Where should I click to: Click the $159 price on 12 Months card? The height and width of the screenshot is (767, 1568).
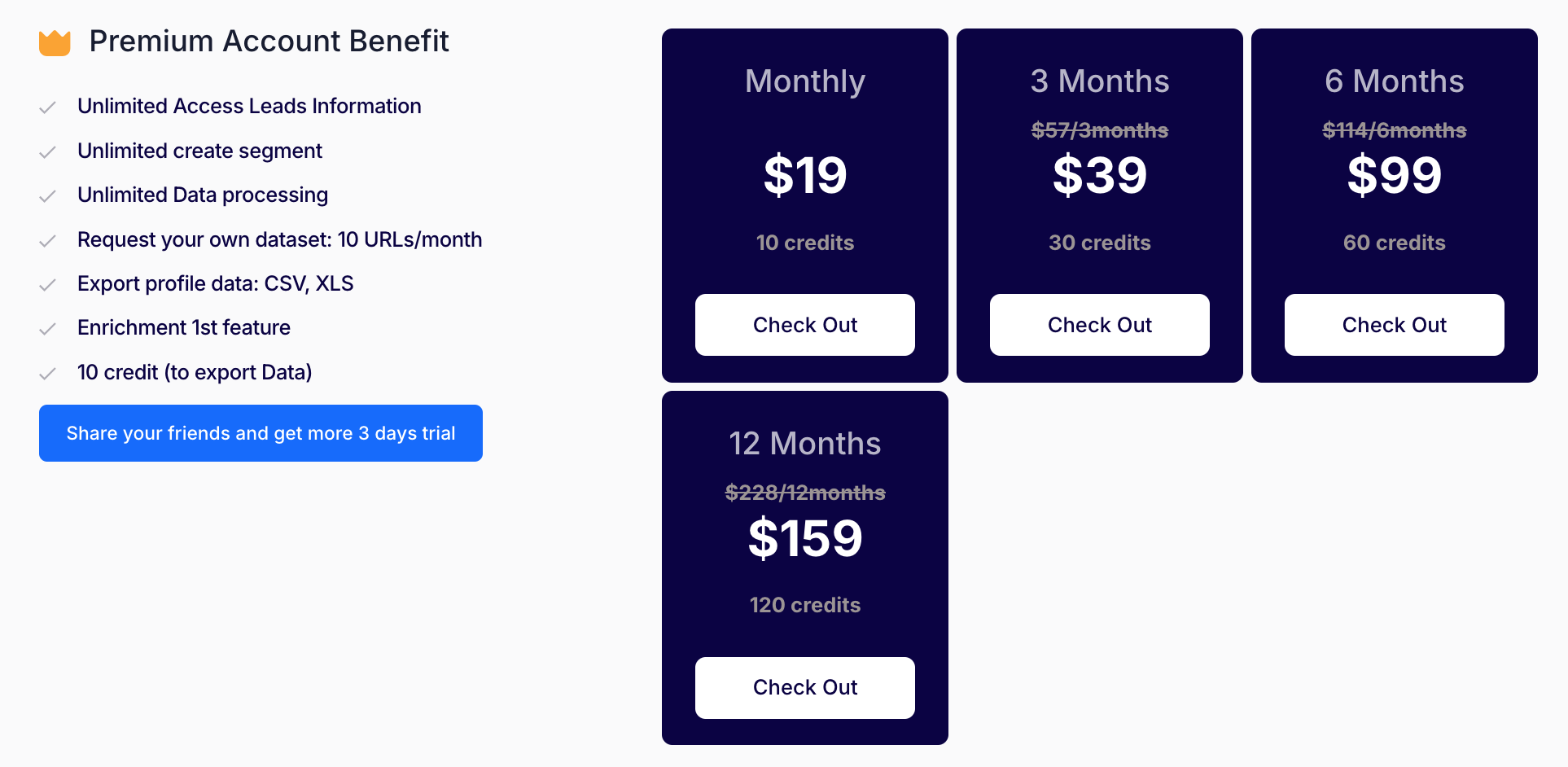804,538
